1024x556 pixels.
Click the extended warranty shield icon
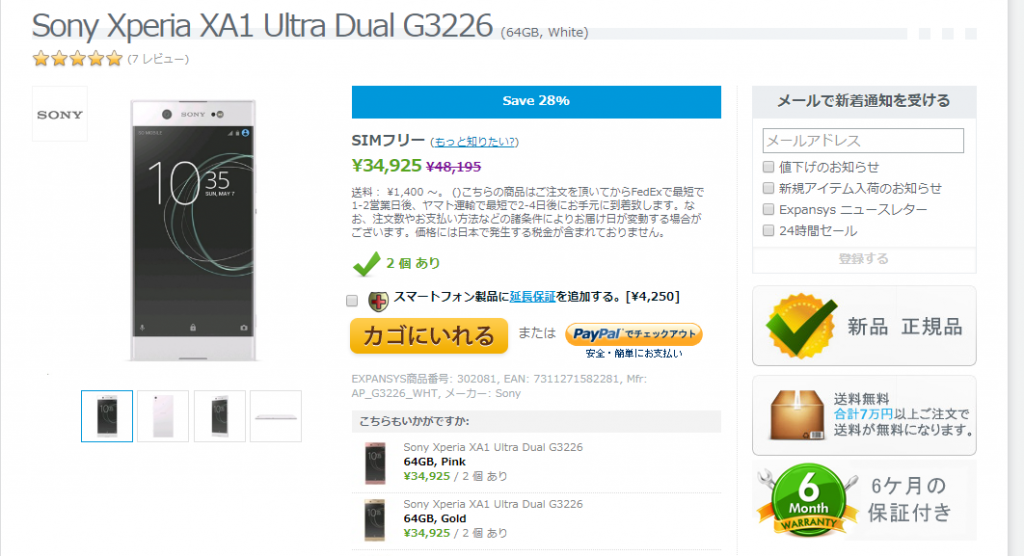[377, 301]
